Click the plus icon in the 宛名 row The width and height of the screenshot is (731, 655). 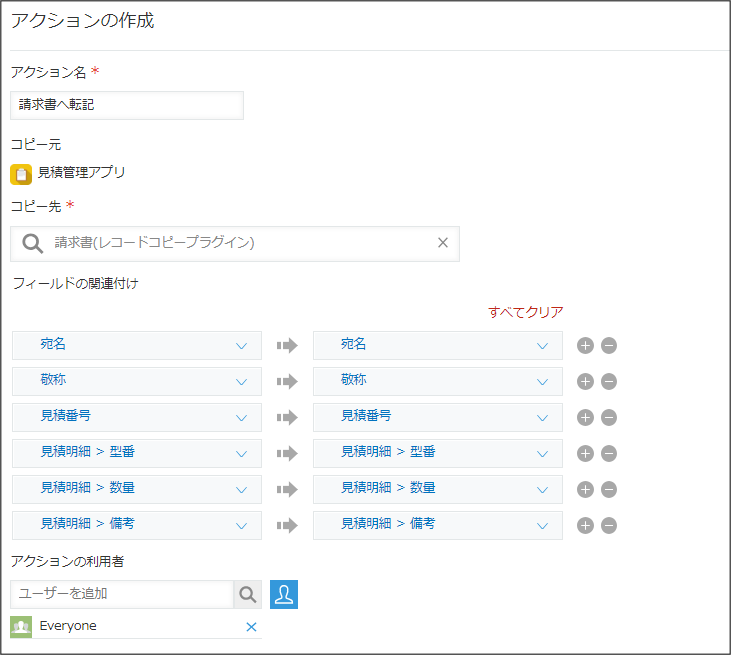coord(586,346)
